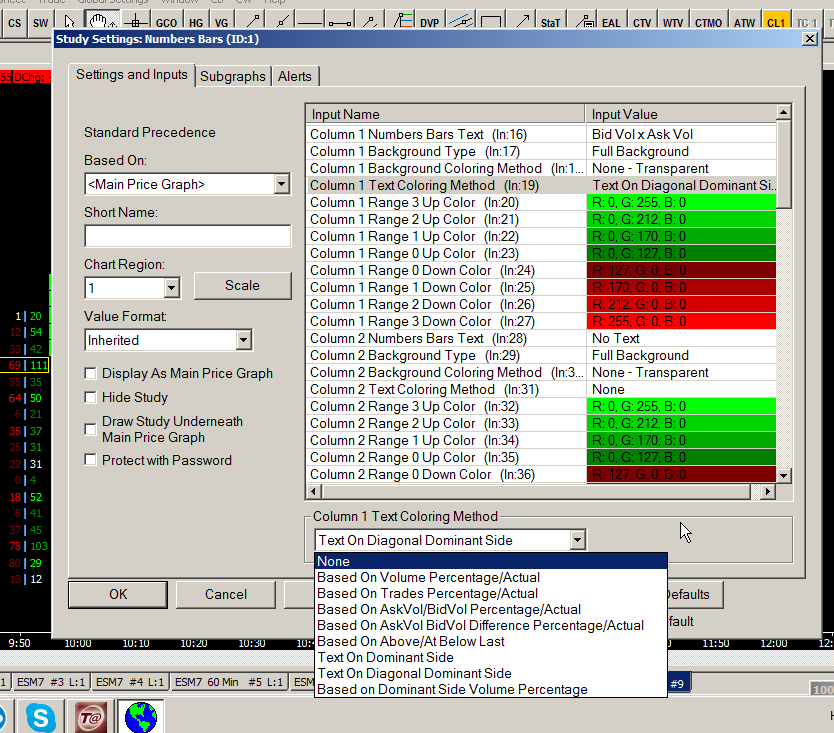Select the pointer arrow tool
This screenshot has width=834, height=733.
[69, 21]
